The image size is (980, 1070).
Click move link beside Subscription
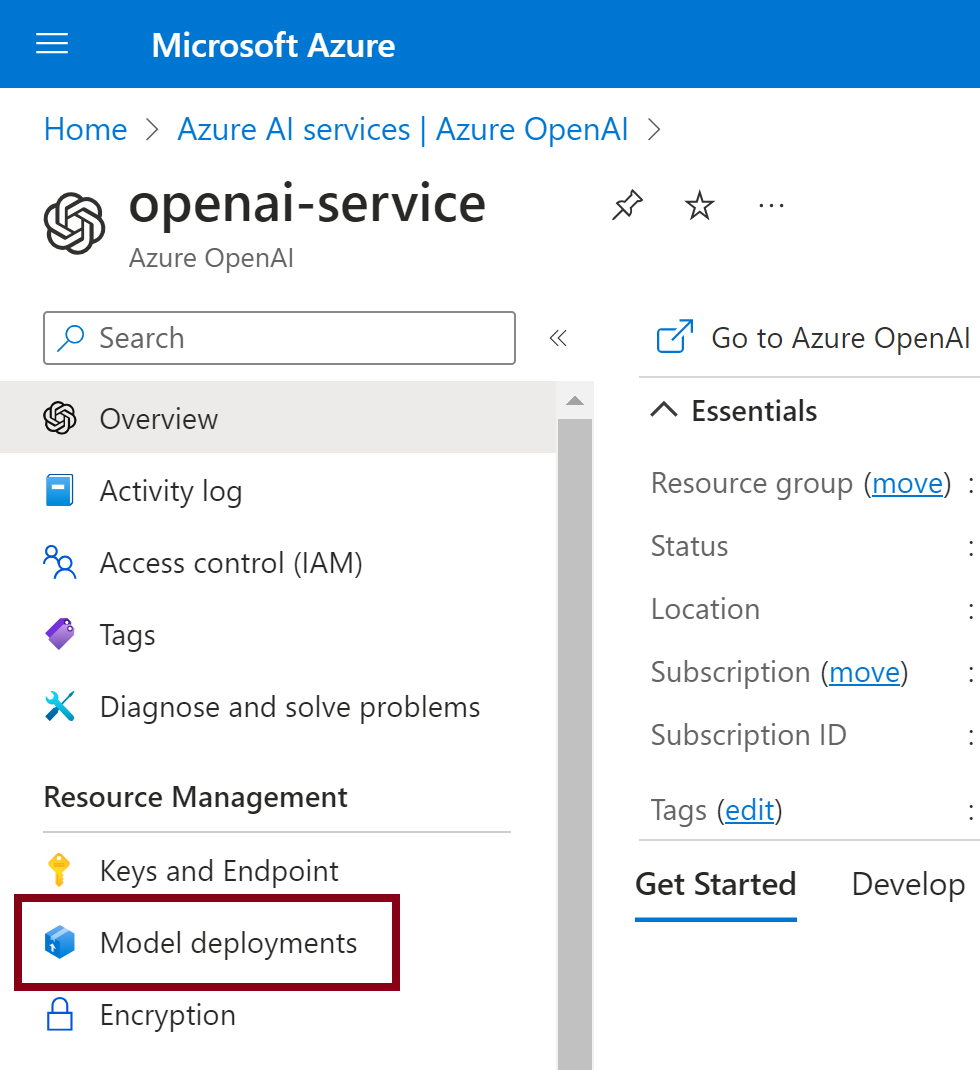[864, 673]
